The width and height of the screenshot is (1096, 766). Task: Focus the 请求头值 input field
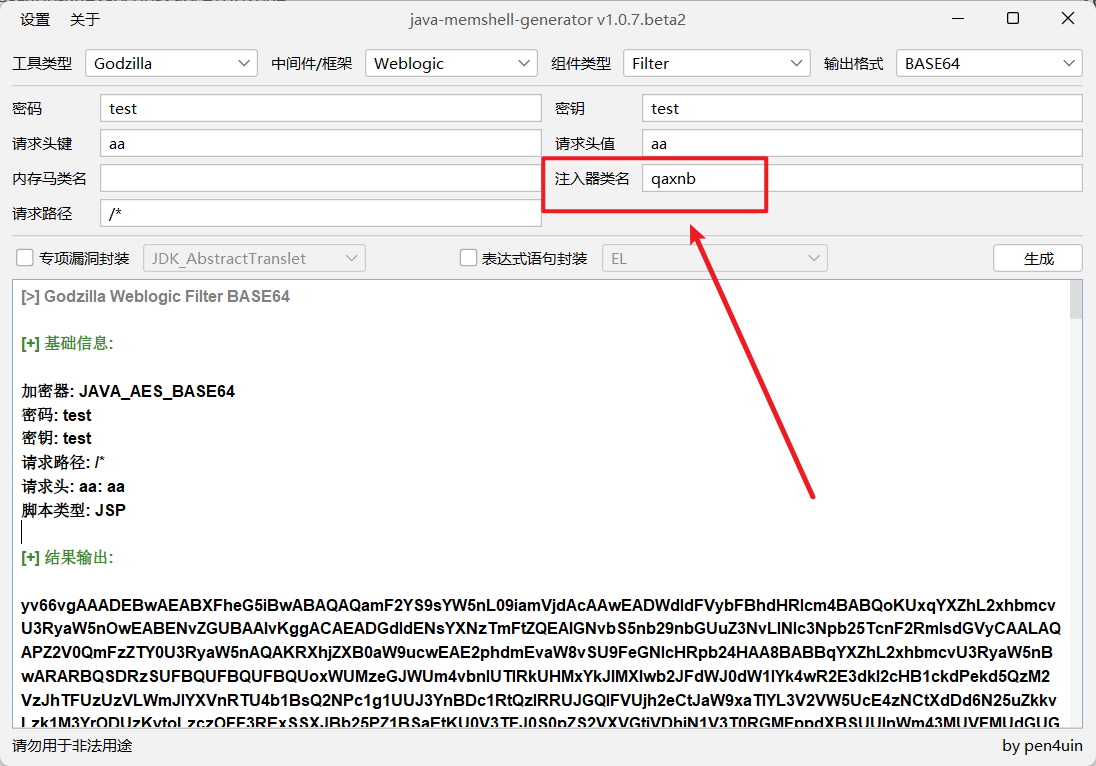(x=862, y=143)
